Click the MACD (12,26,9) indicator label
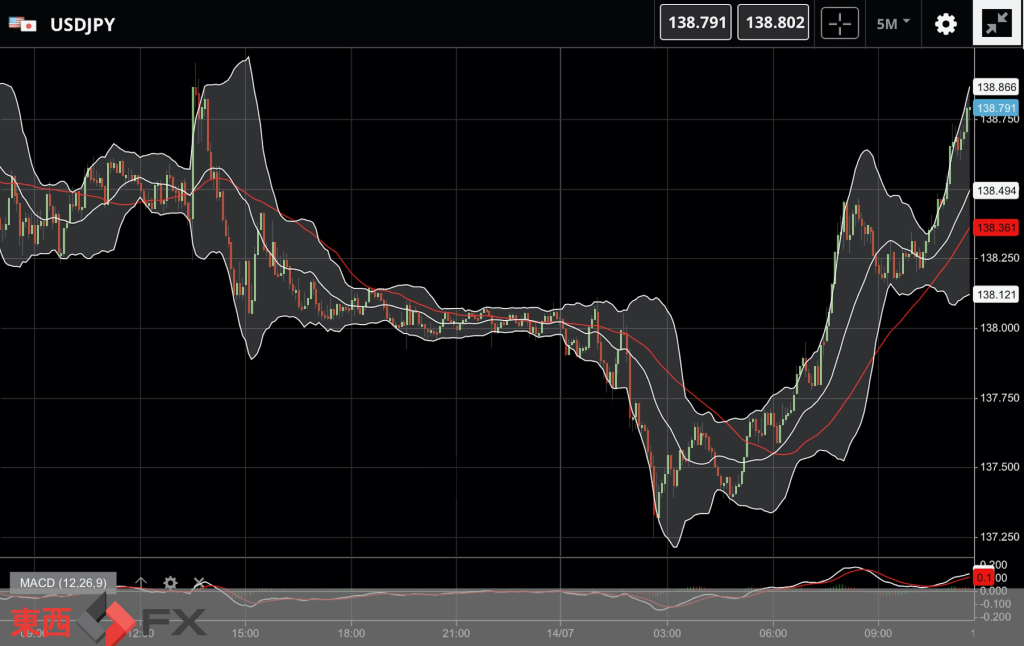Image resolution: width=1024 pixels, height=646 pixels. (x=63, y=583)
